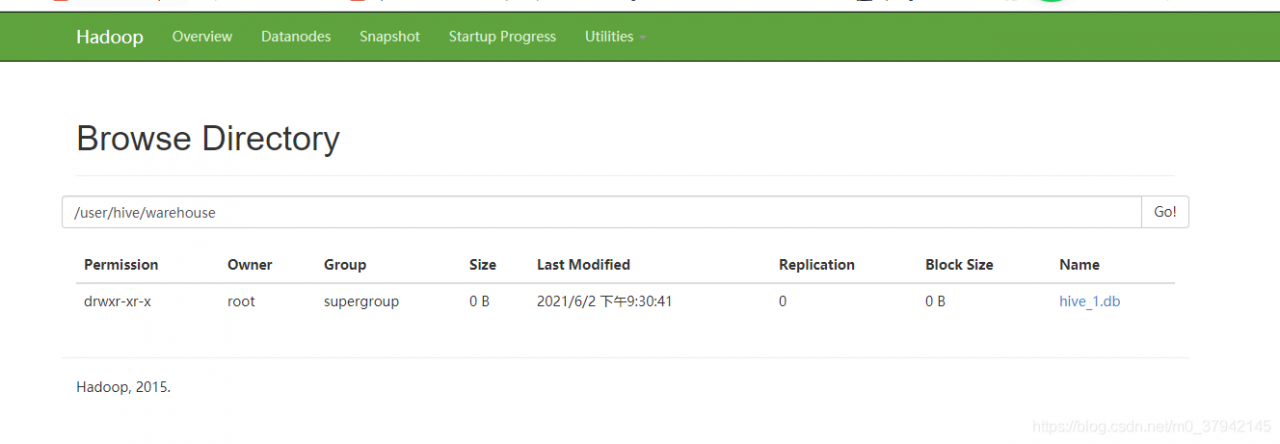Click the Size column header

coord(482,265)
